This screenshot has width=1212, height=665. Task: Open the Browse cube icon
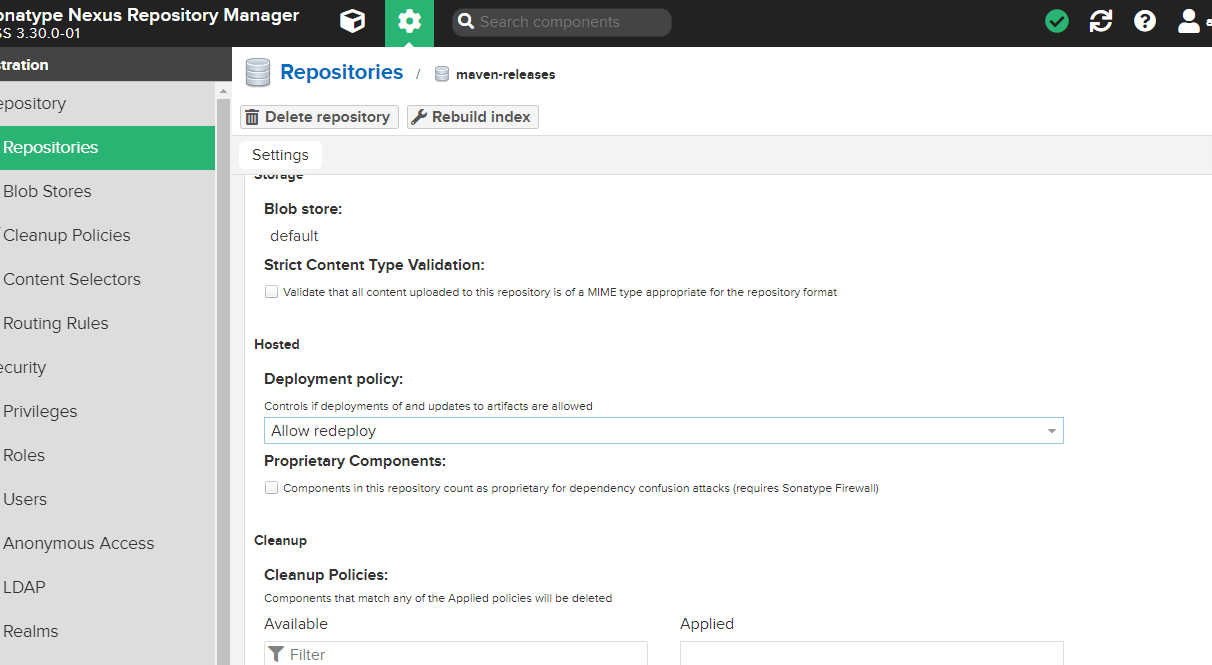(352, 21)
